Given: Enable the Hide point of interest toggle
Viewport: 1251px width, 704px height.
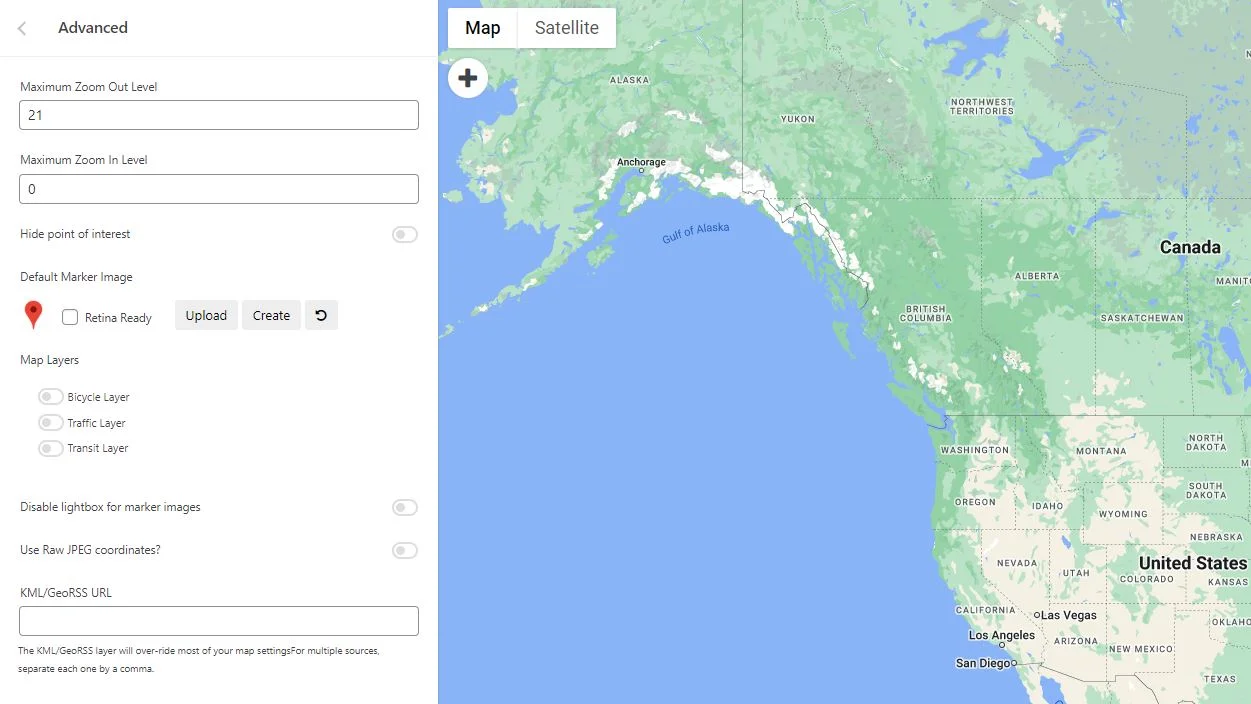Looking at the screenshot, I should click(404, 234).
